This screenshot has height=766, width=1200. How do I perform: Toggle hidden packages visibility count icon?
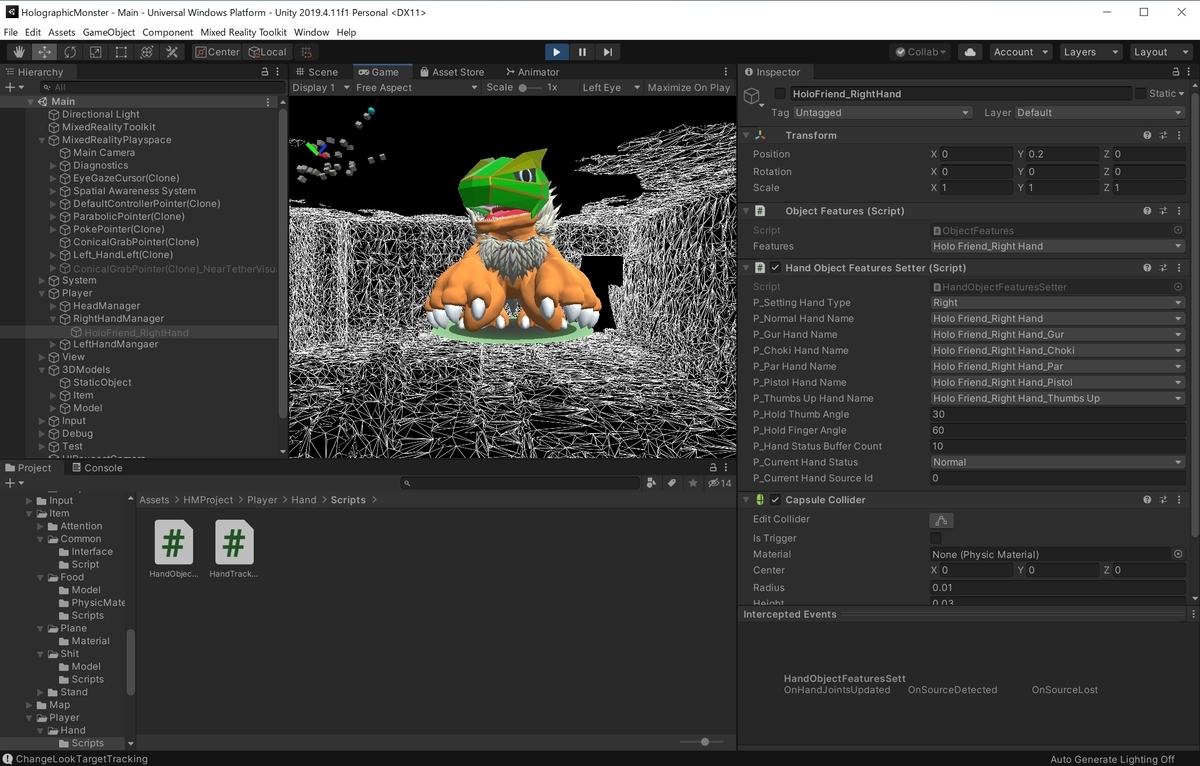click(x=719, y=483)
